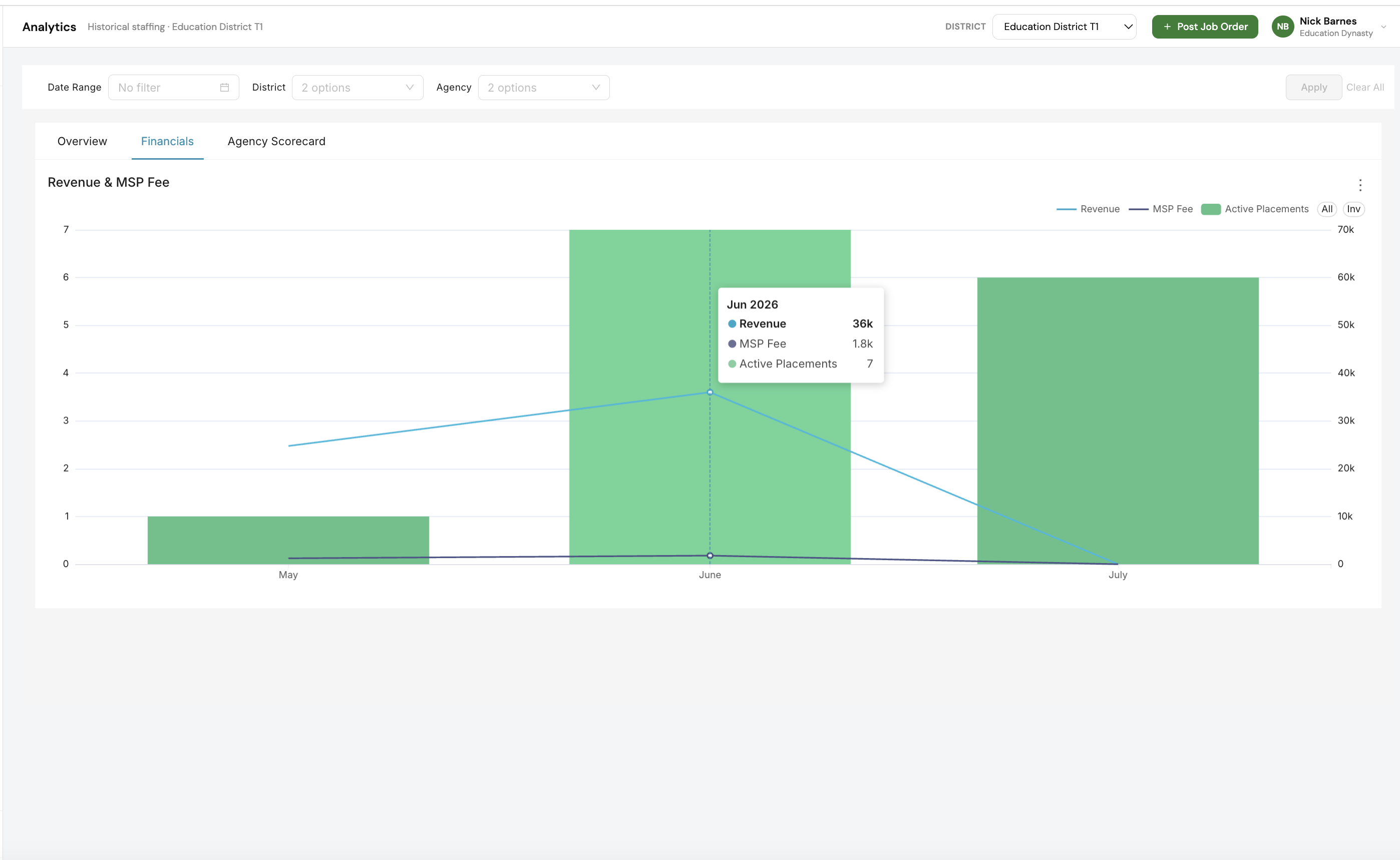The width and height of the screenshot is (1400, 860).
Task: Click the 'July' x-axis label
Action: pos(1117,575)
